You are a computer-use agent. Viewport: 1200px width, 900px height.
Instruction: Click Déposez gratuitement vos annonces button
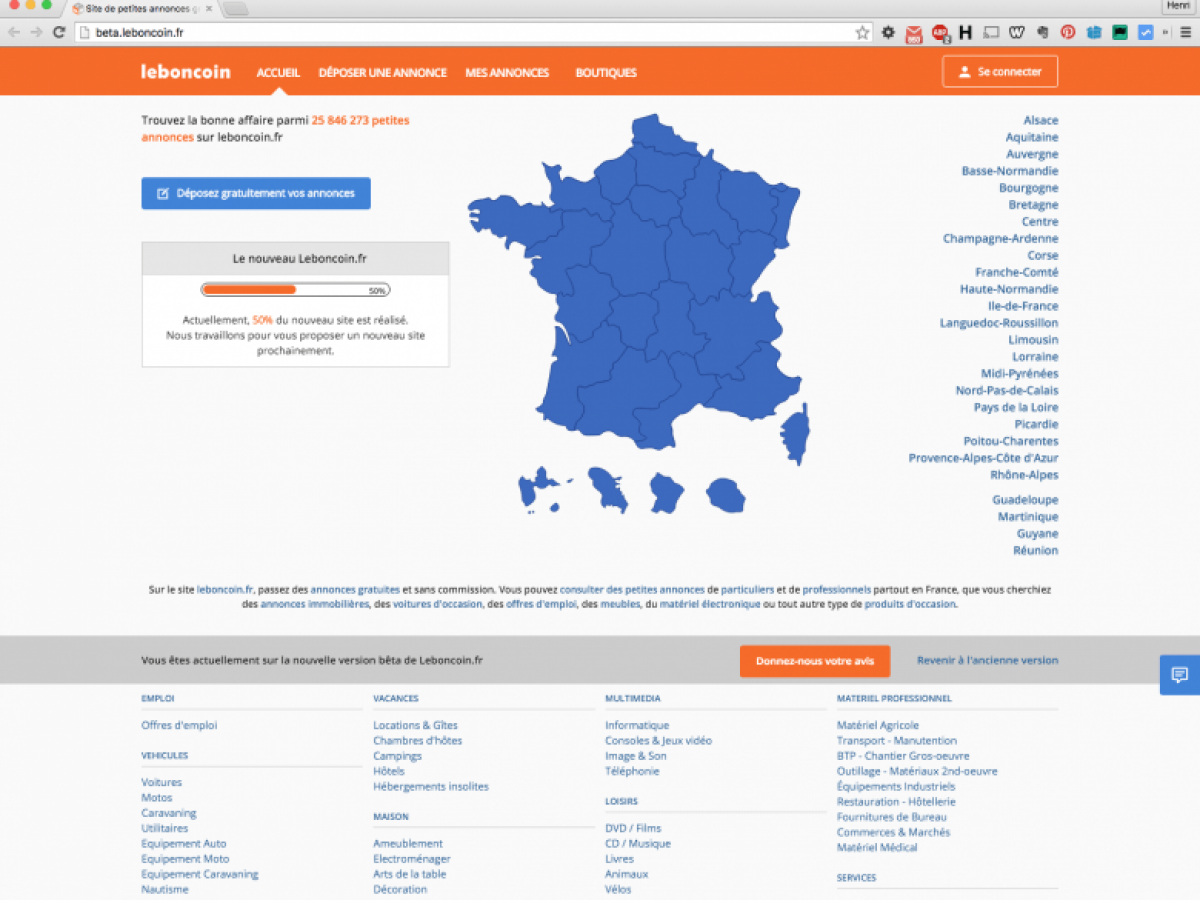256,193
